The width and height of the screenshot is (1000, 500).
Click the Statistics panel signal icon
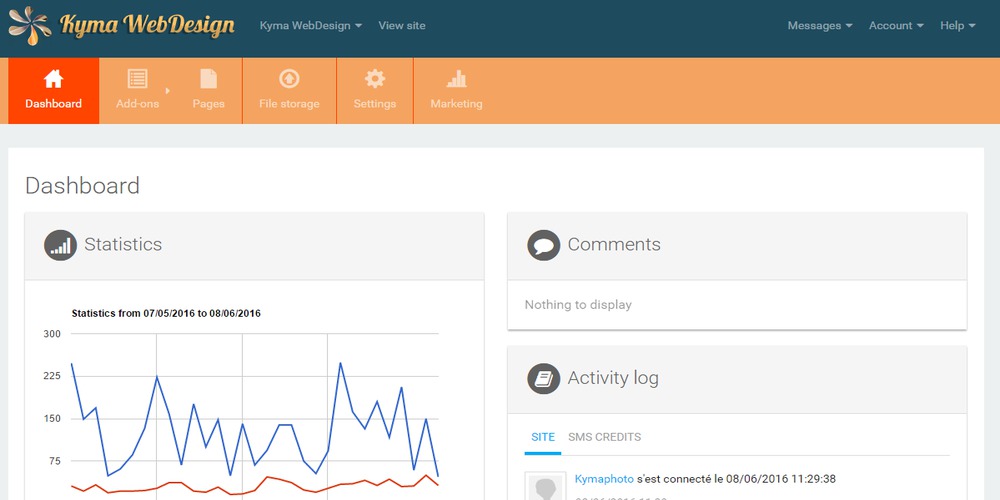tap(60, 245)
